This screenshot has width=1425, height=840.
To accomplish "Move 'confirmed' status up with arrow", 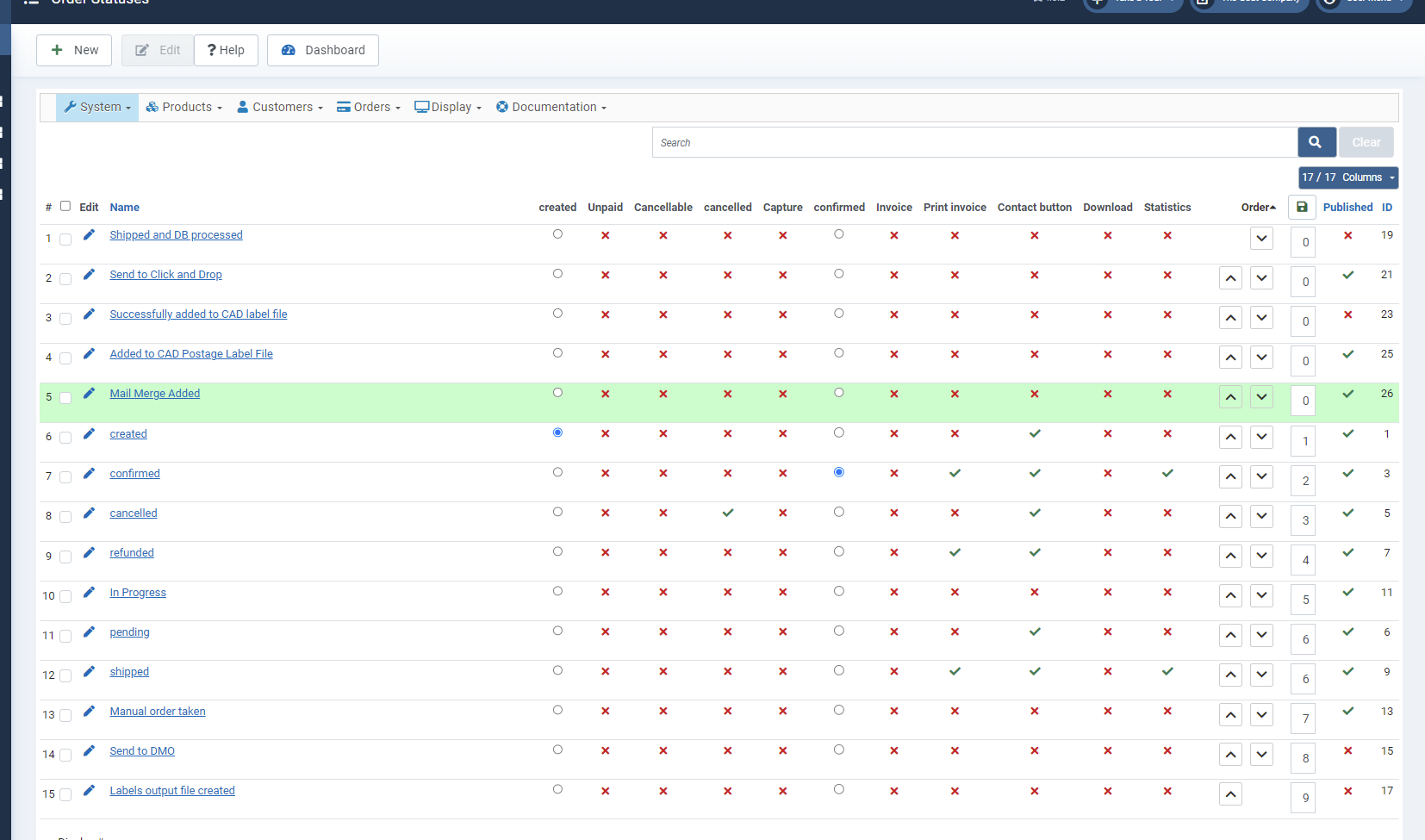I will (x=1230, y=476).
